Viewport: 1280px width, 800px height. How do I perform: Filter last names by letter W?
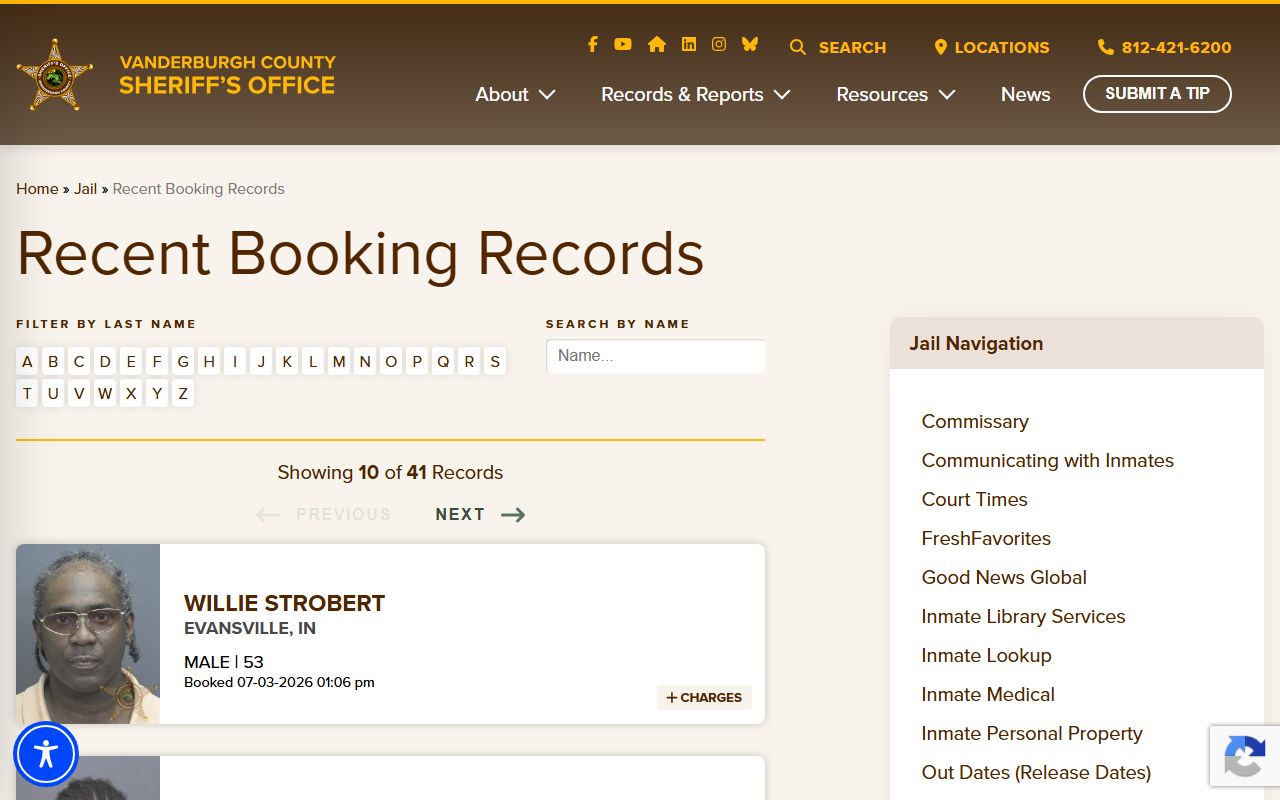pos(105,394)
